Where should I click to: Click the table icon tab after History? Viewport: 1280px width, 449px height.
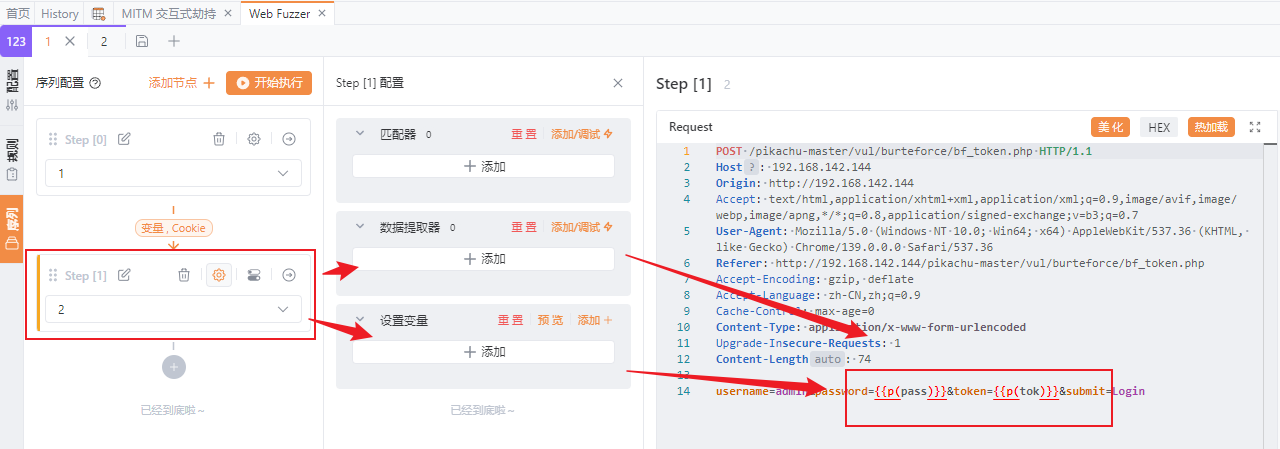pyautogui.click(x=98, y=13)
